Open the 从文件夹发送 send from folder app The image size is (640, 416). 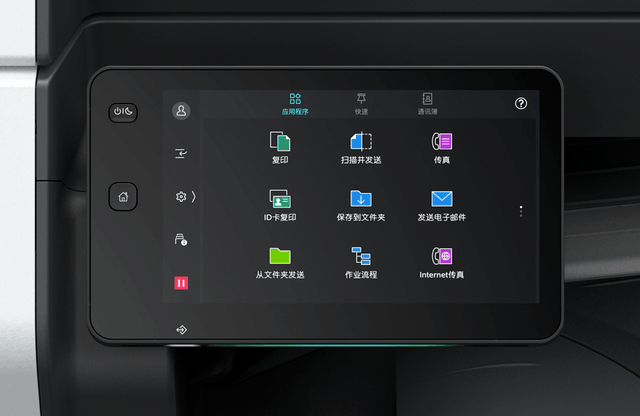[x=280, y=263]
